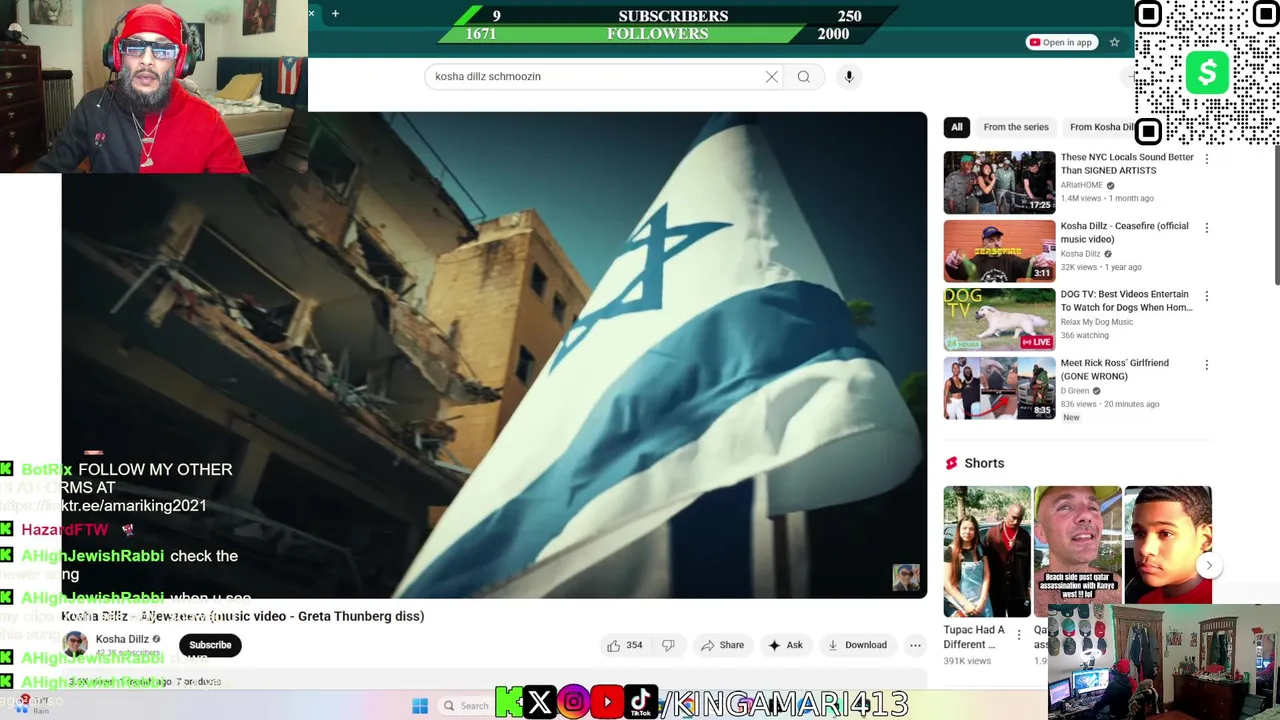Click the weather widget in the taskbar
The image size is (1280, 720).
click(x=32, y=705)
